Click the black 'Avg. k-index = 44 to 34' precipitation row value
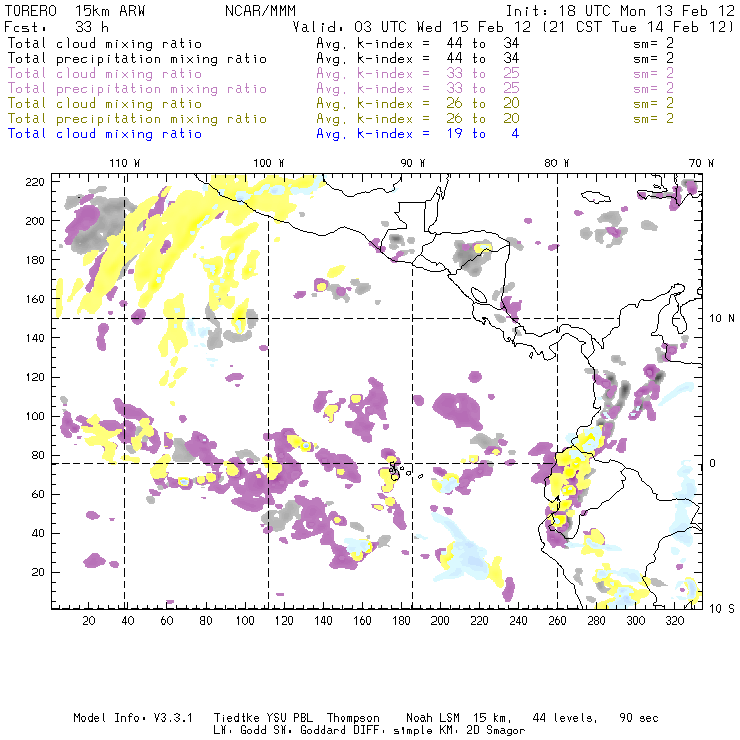Image resolution: width=740 pixels, height=740 pixels. 418,59
